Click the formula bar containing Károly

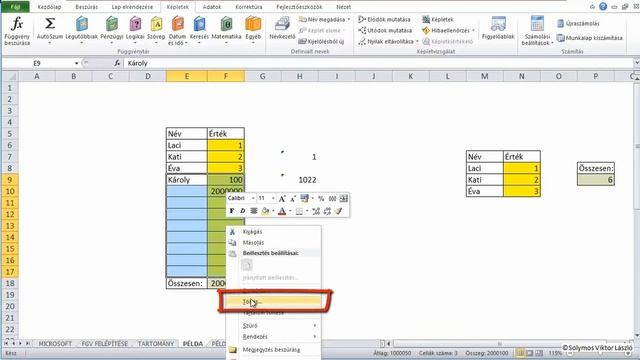380,63
